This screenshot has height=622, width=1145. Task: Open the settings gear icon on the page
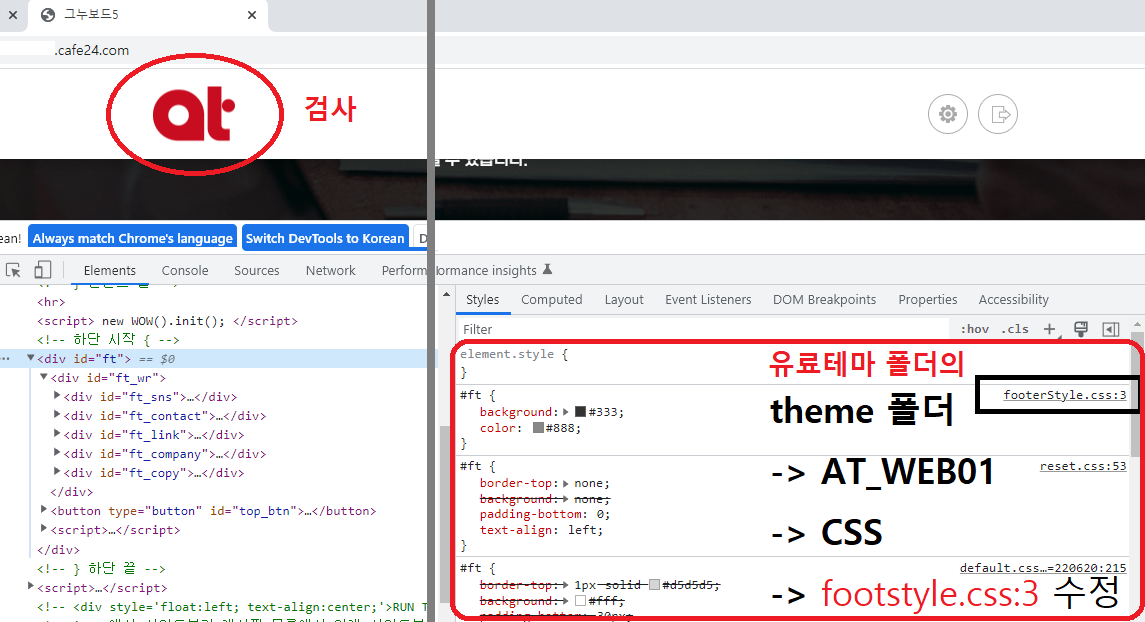[948, 114]
